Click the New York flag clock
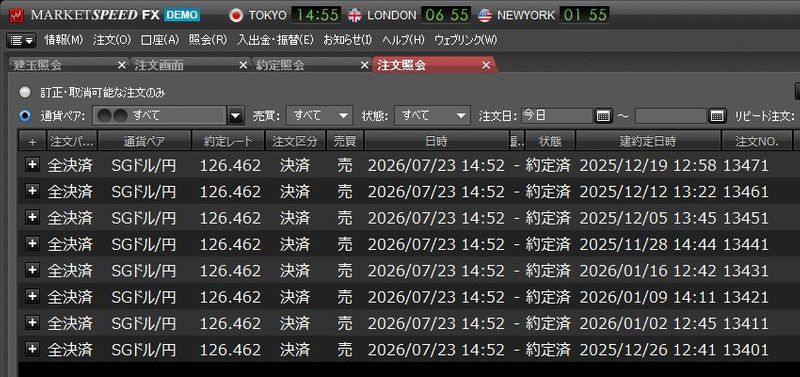The image size is (800, 377). coord(543,15)
